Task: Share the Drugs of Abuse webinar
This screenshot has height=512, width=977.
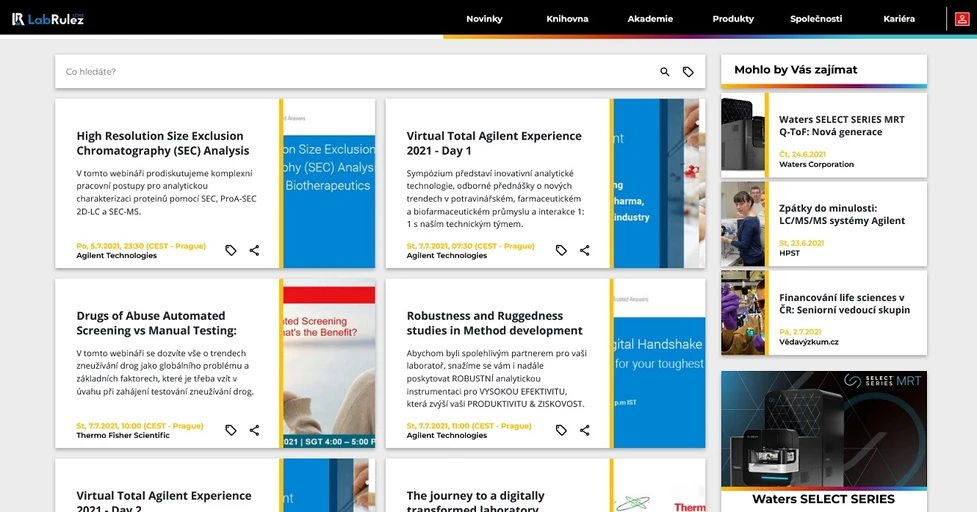Action: 254,430
